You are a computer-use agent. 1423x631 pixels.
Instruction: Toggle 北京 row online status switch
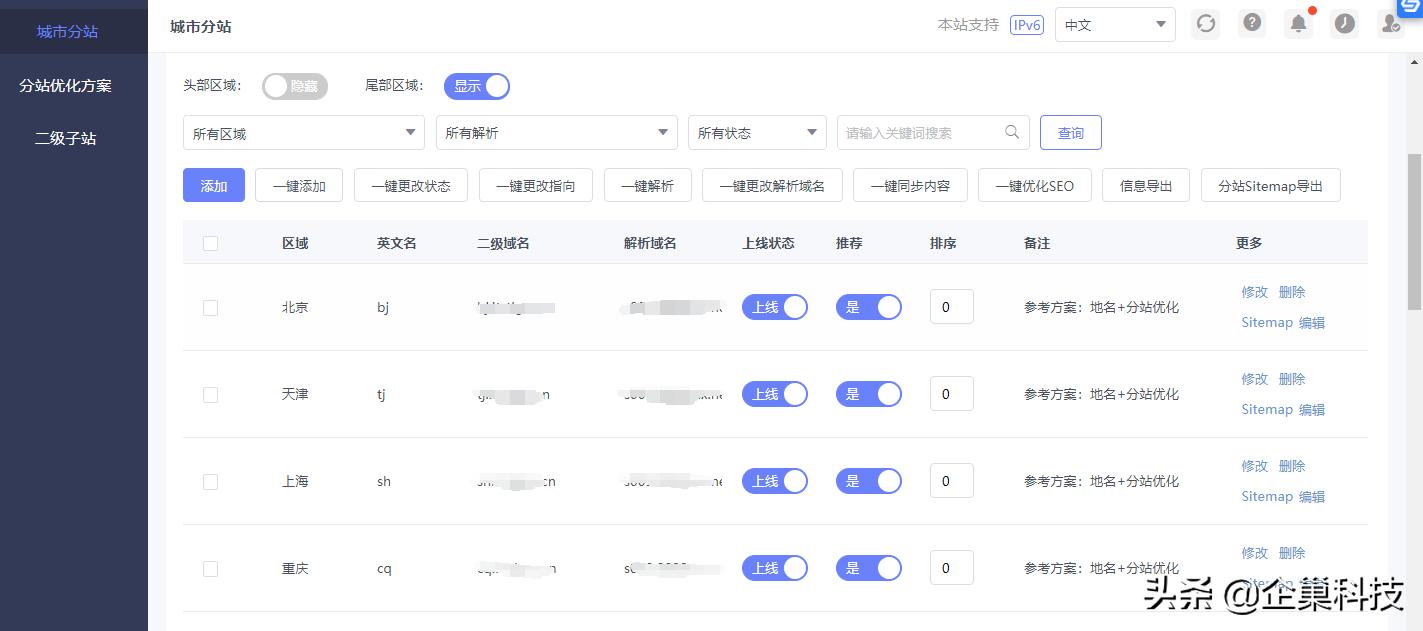(775, 307)
